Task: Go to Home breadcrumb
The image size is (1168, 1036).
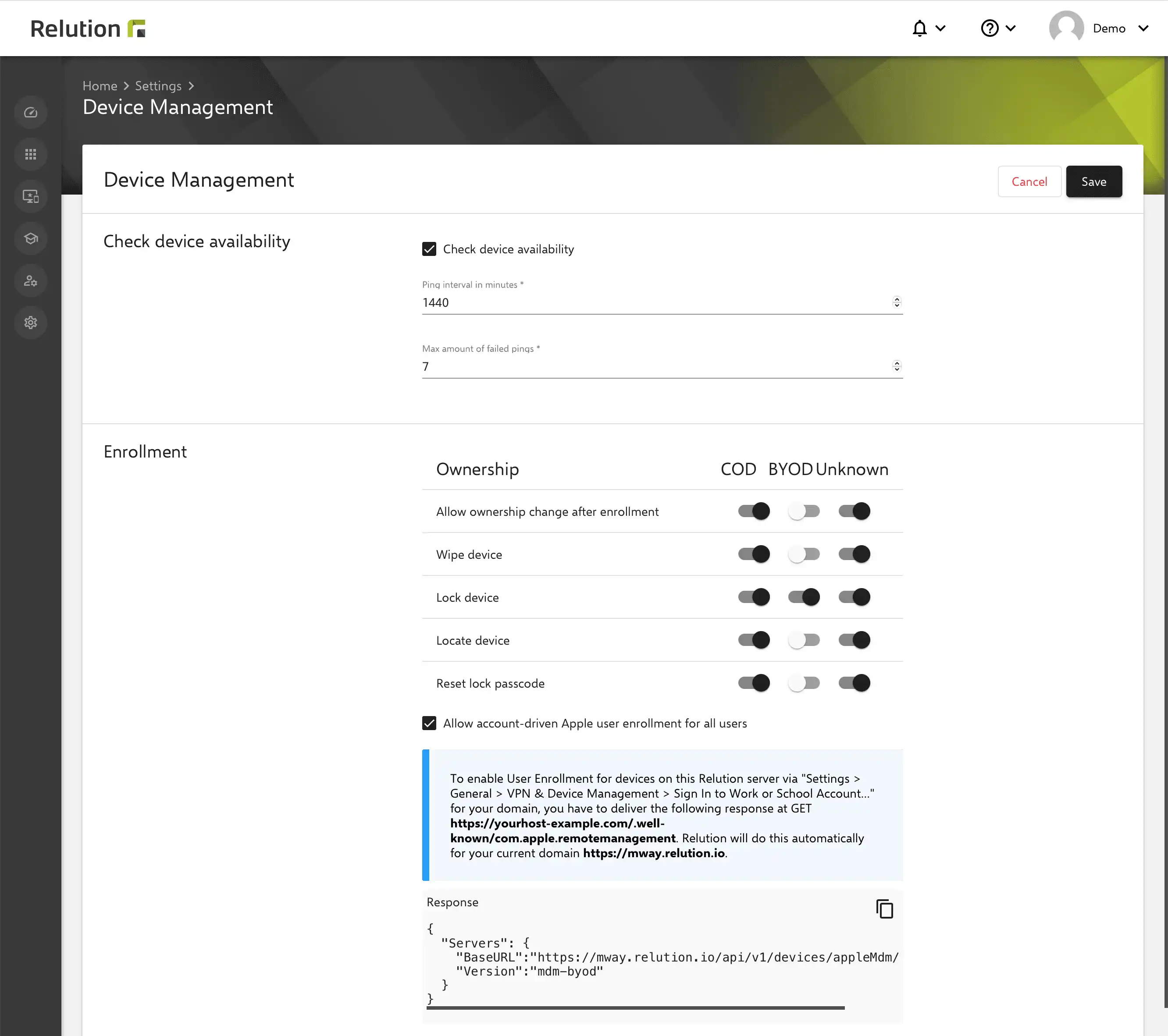Action: click(x=100, y=85)
